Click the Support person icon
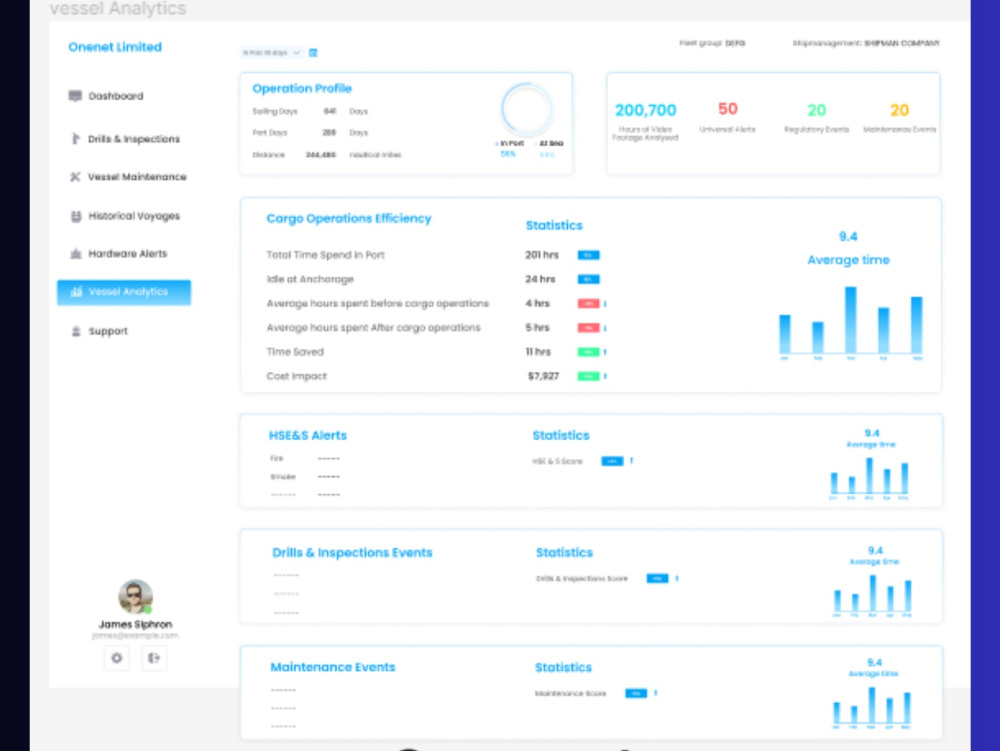 point(76,331)
